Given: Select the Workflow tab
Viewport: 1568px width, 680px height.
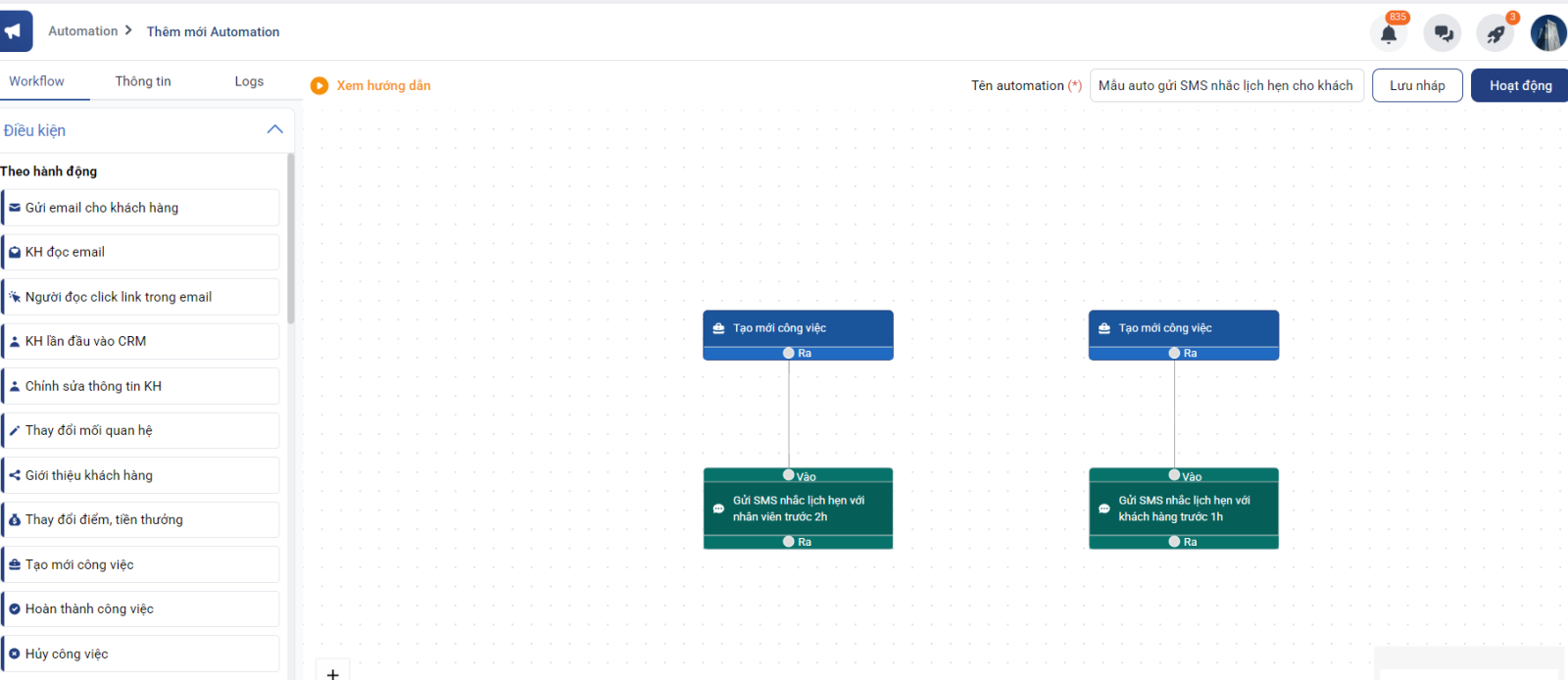Looking at the screenshot, I should 37,81.
